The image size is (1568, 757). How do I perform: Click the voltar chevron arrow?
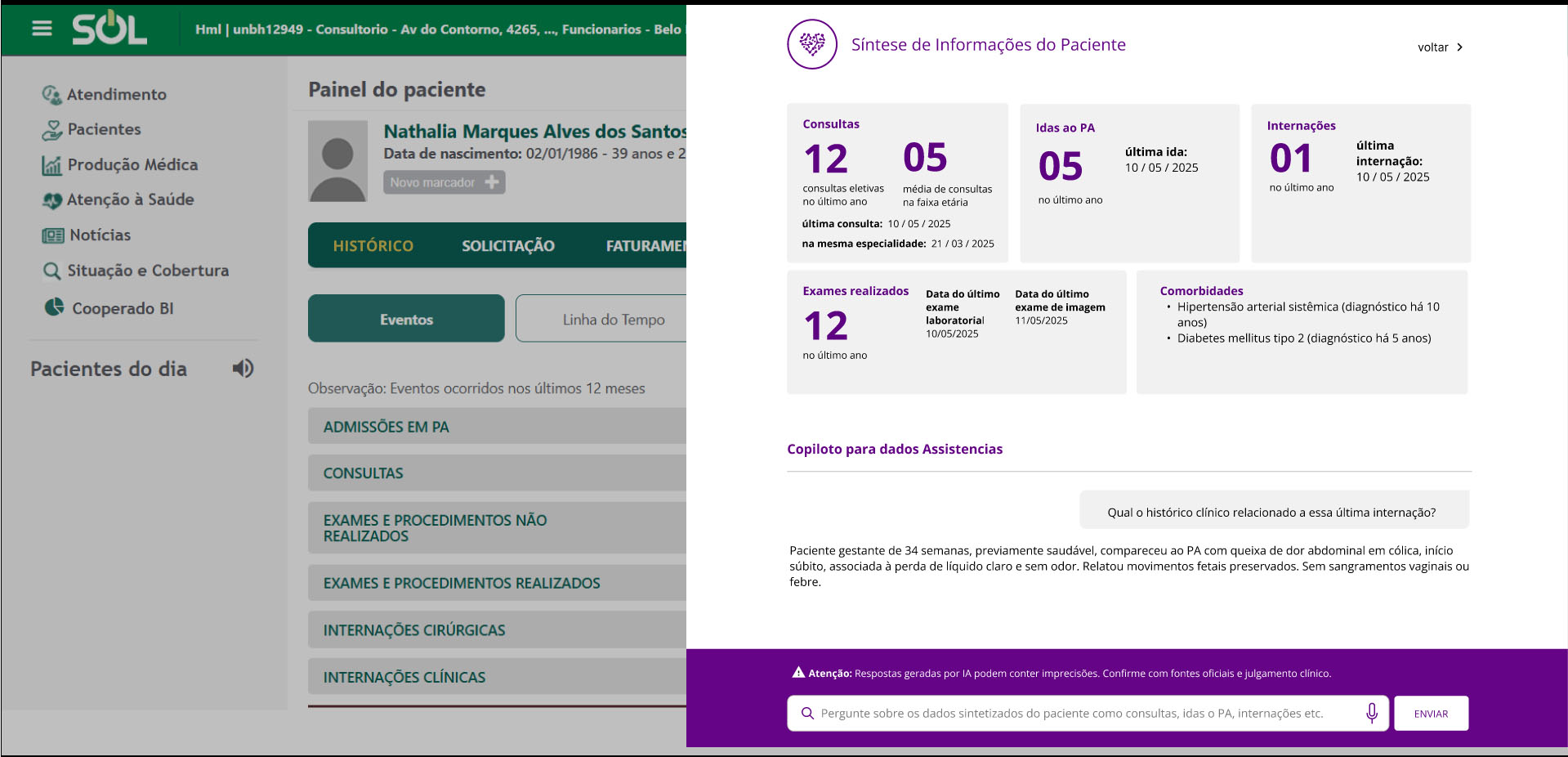click(x=1459, y=47)
